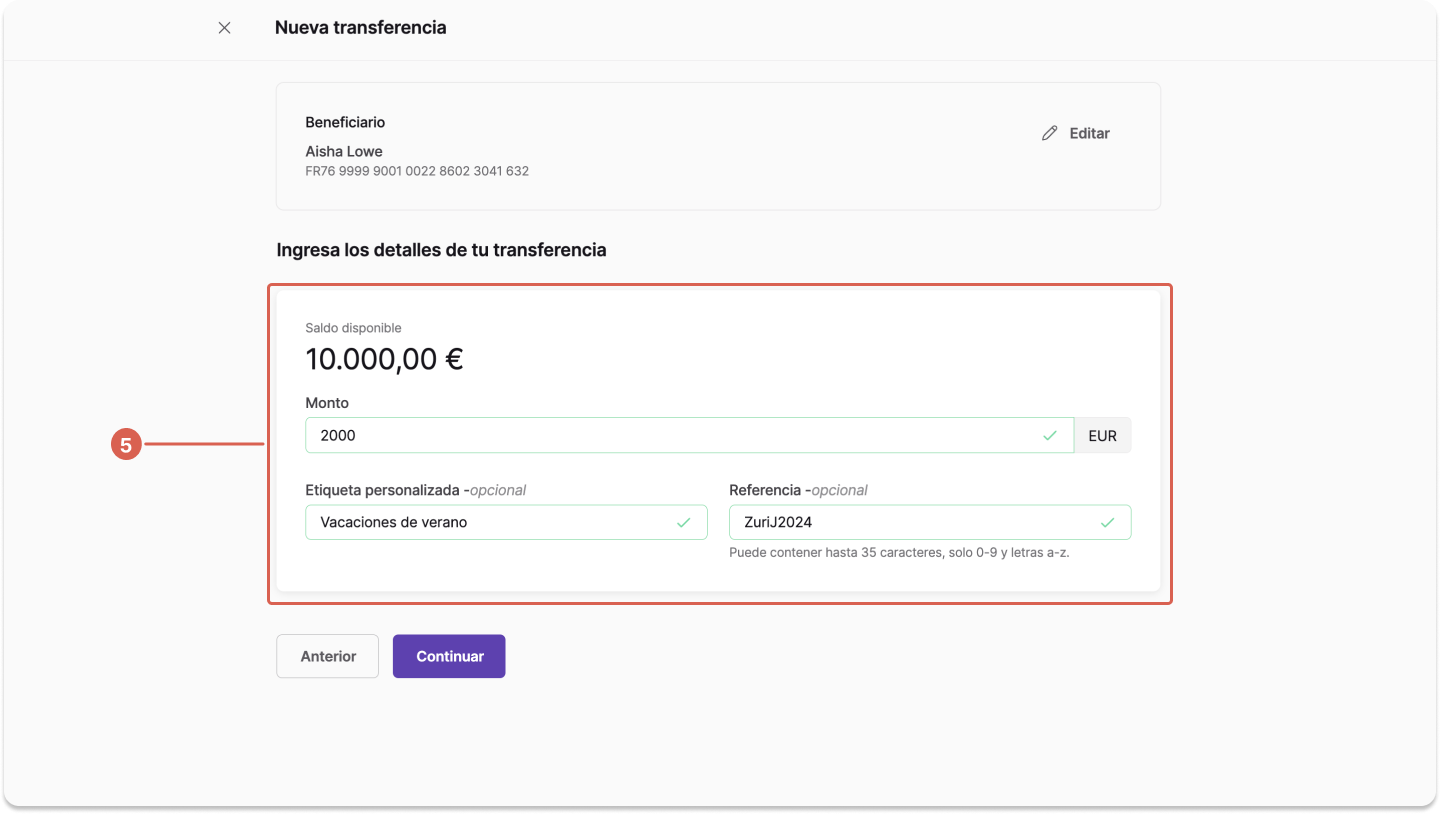
Task: Proceed with the purple Continuar button
Action: click(449, 656)
